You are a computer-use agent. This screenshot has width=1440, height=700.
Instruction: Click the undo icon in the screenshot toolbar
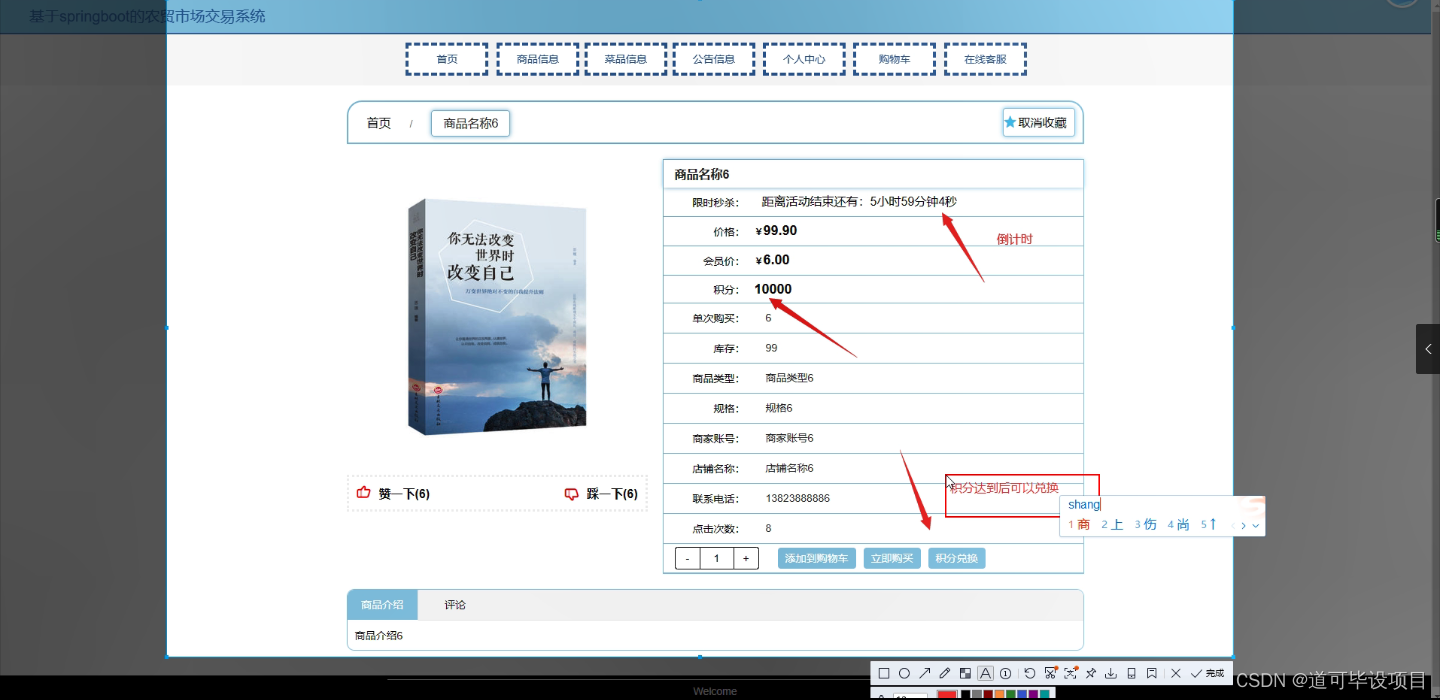click(1029, 672)
